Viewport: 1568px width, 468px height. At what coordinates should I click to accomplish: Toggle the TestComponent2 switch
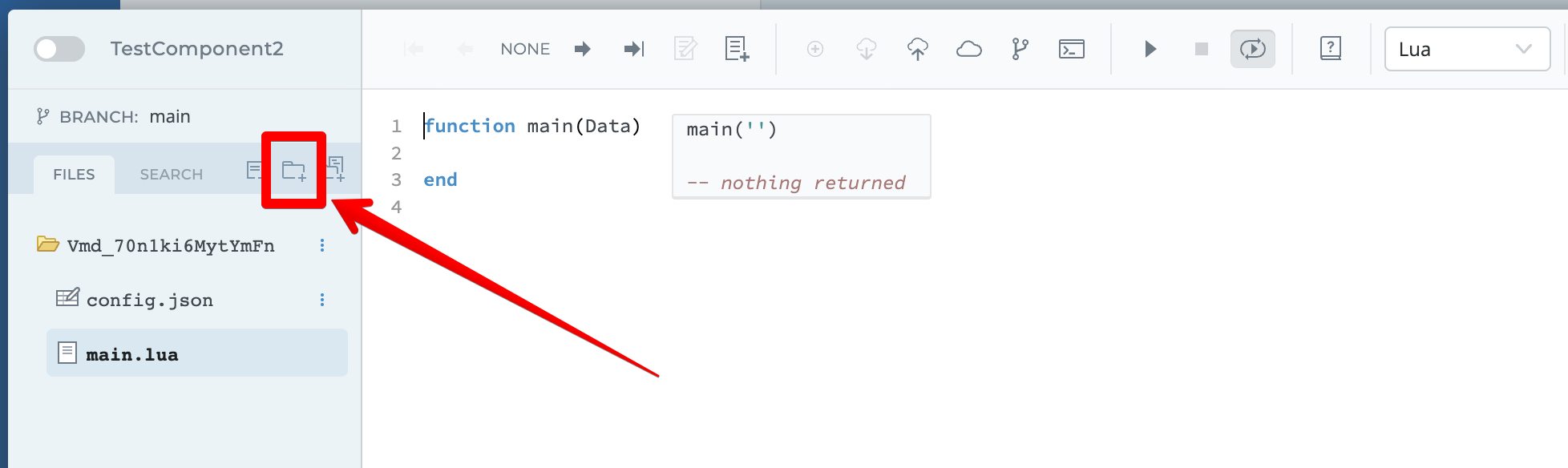59,49
